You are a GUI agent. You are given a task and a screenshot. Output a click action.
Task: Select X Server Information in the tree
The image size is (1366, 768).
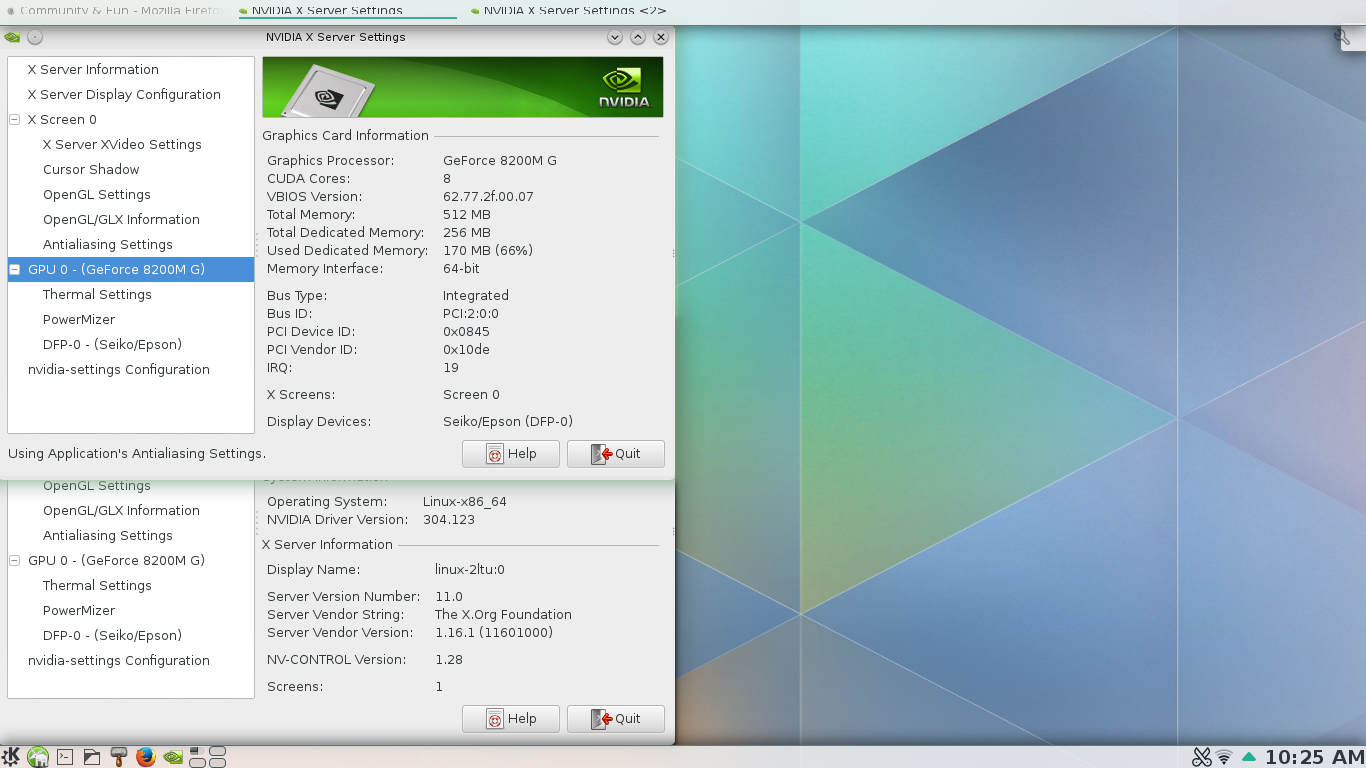[x=93, y=69]
